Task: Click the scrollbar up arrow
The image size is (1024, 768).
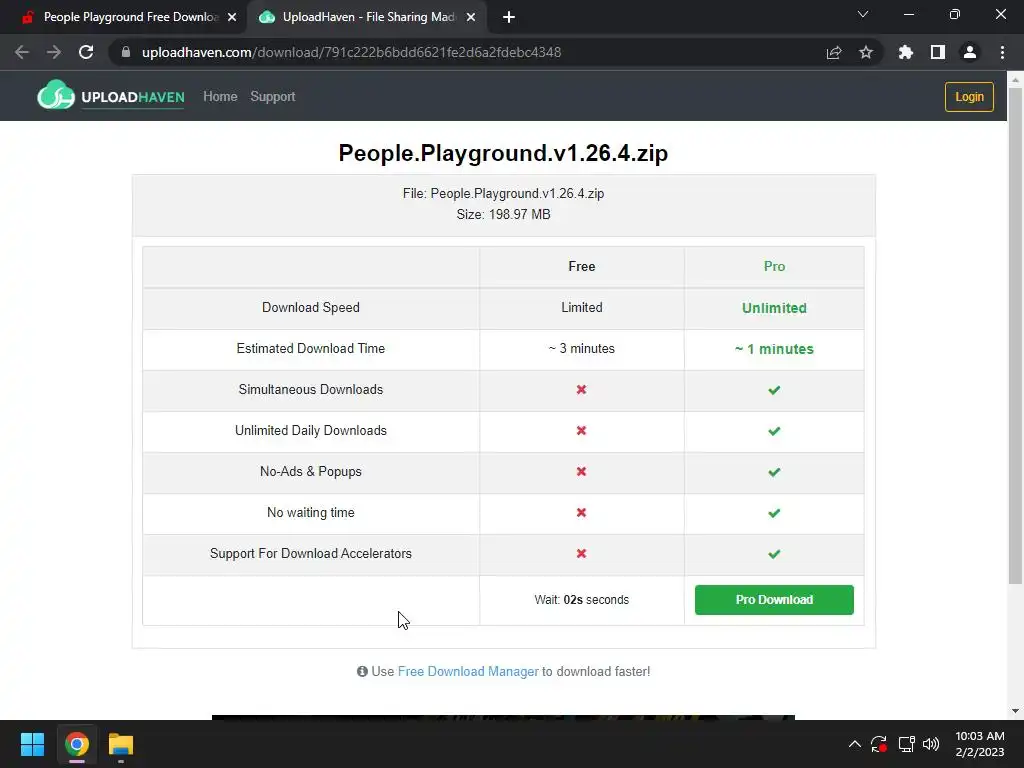Action: coord(1016,79)
